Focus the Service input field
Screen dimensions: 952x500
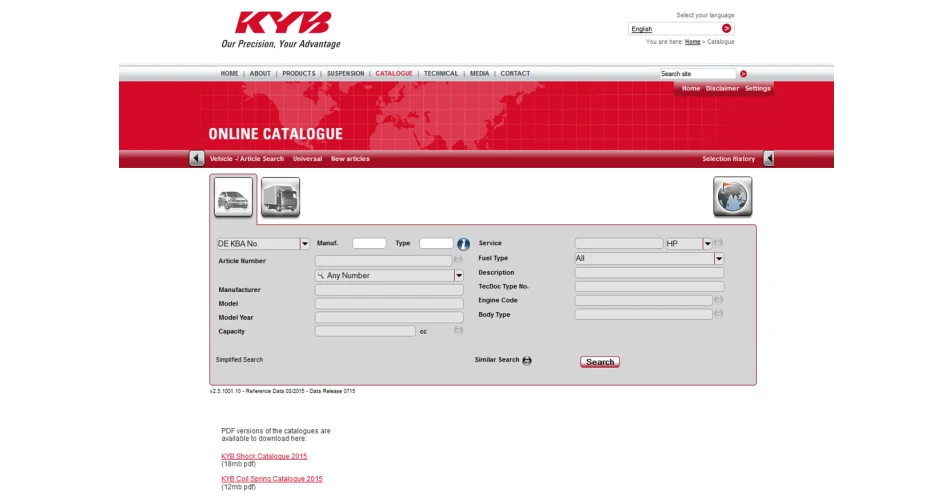619,243
